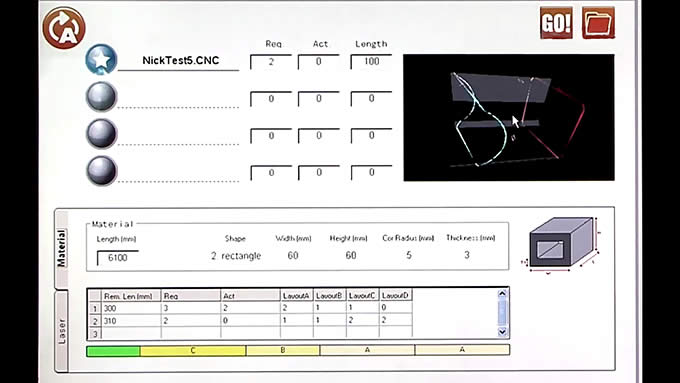680x383 pixels.
Task: Edit the Length field showing 100
Action: tap(371, 62)
